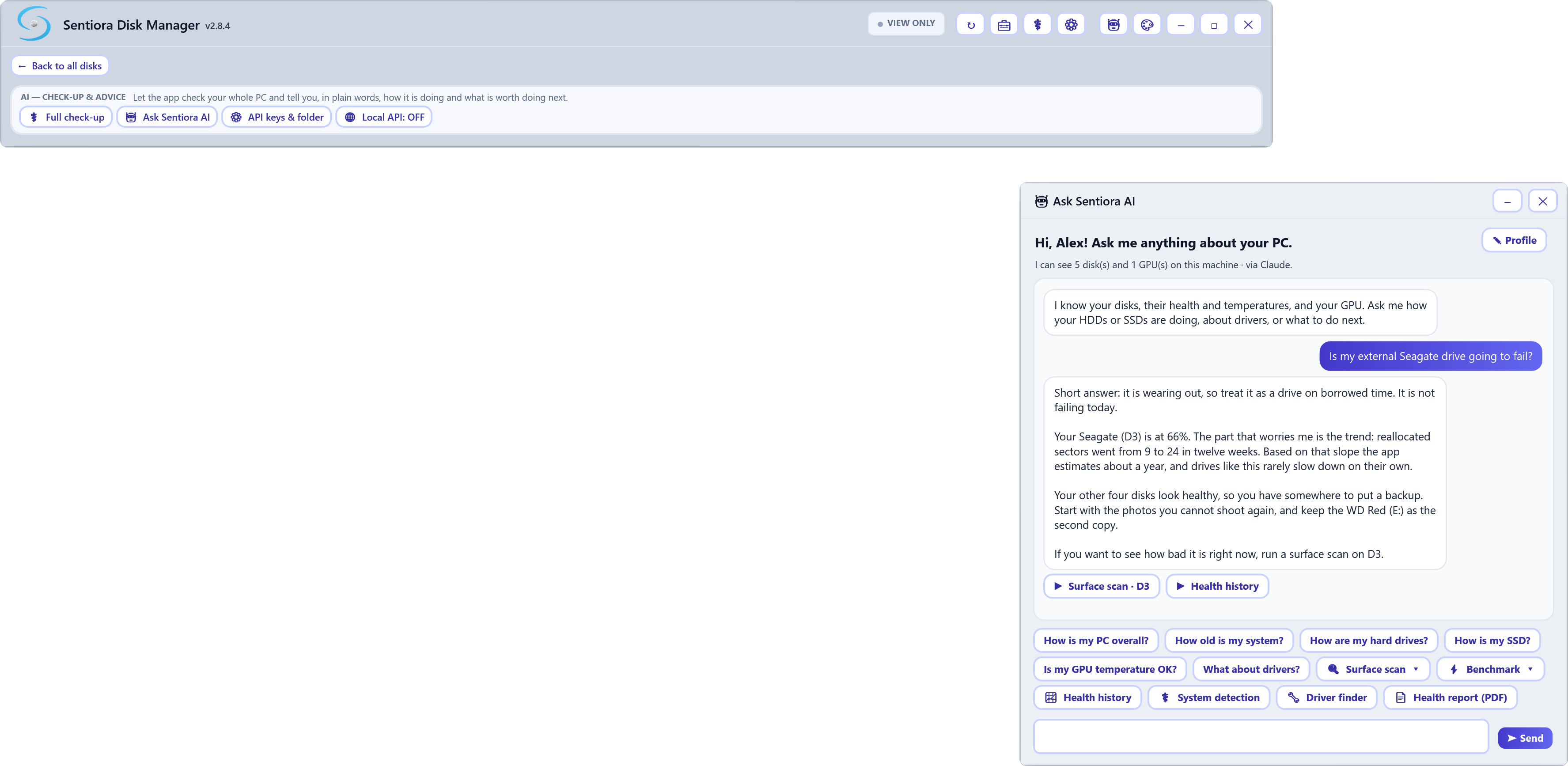Click the robot AI assistant icon in title bar
This screenshot has width=1568, height=766.
point(1114,25)
